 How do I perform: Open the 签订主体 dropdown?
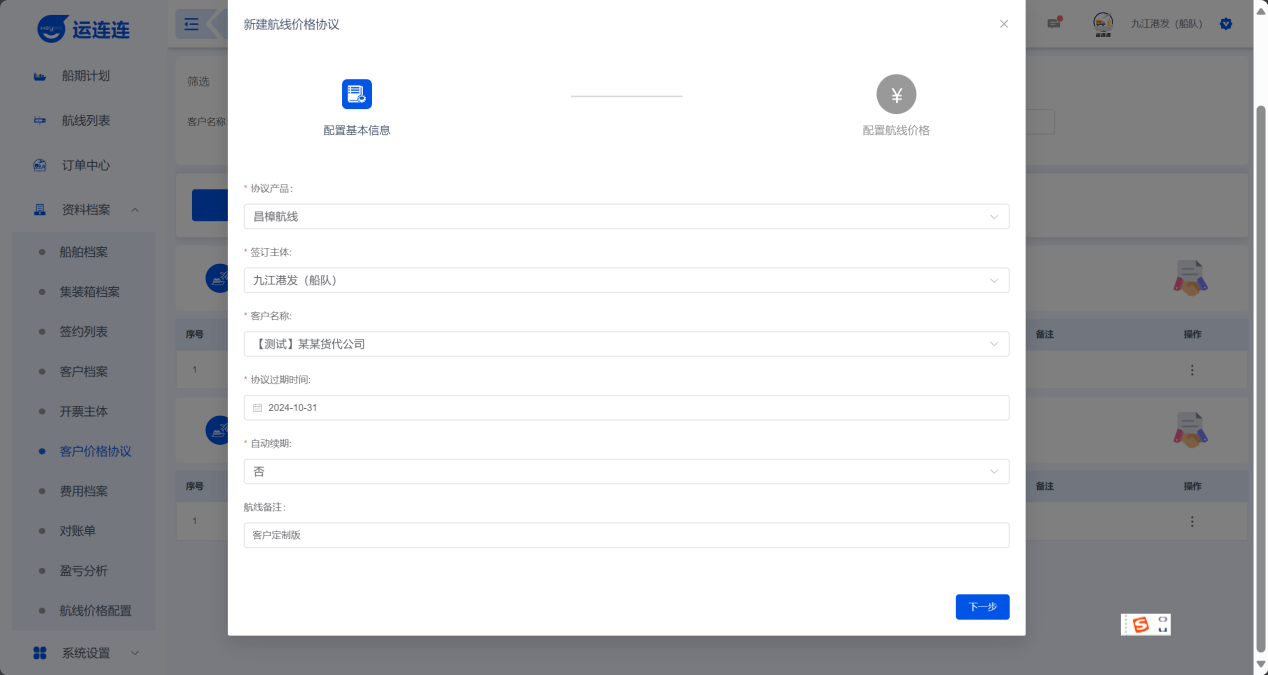click(626, 280)
